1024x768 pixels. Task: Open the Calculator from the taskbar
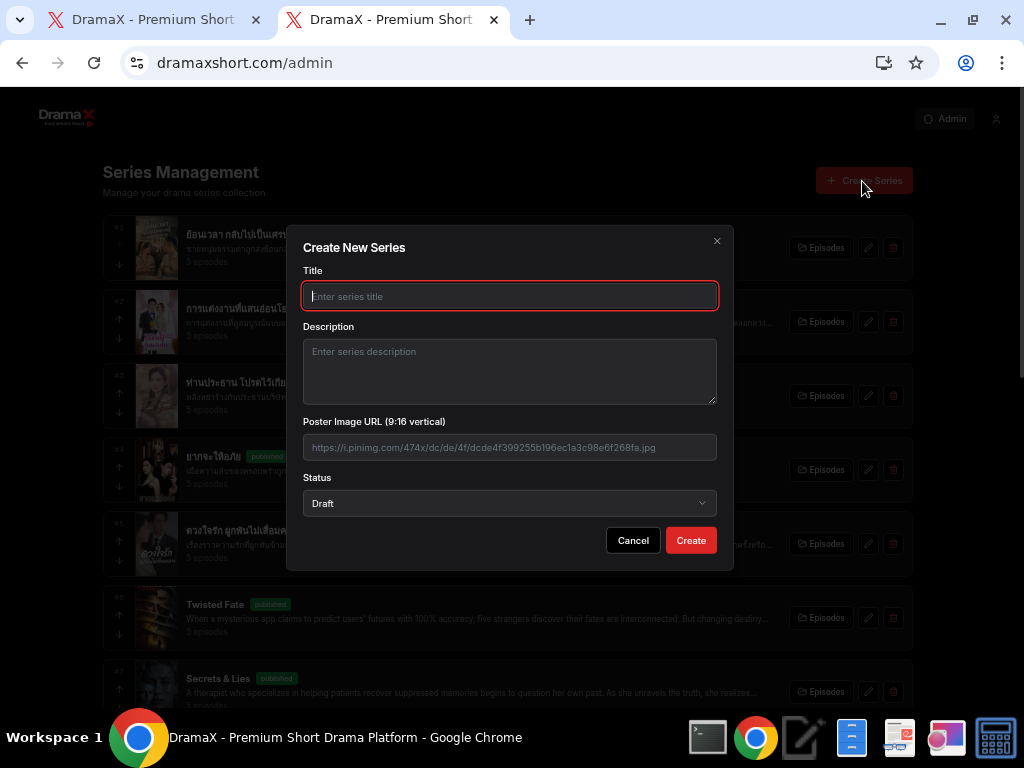click(995, 737)
